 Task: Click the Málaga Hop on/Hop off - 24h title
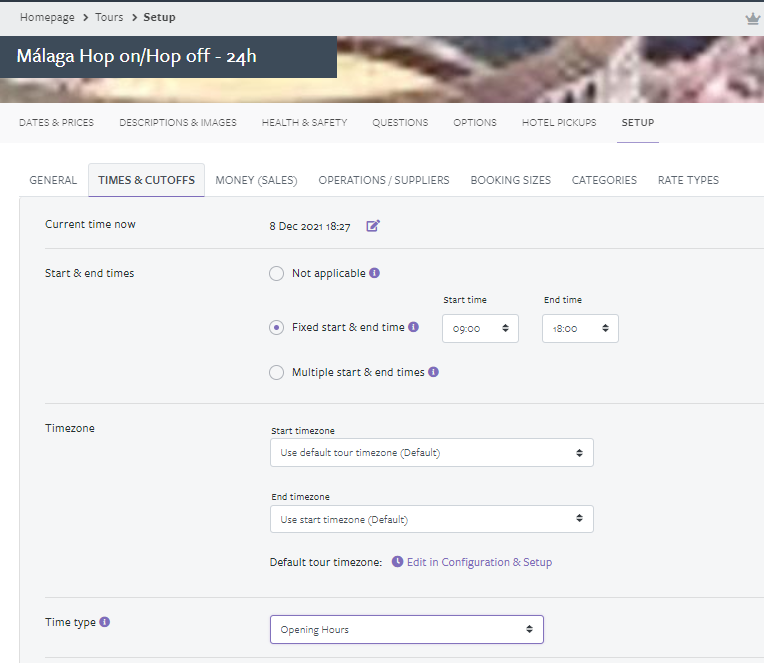[x=136, y=57]
